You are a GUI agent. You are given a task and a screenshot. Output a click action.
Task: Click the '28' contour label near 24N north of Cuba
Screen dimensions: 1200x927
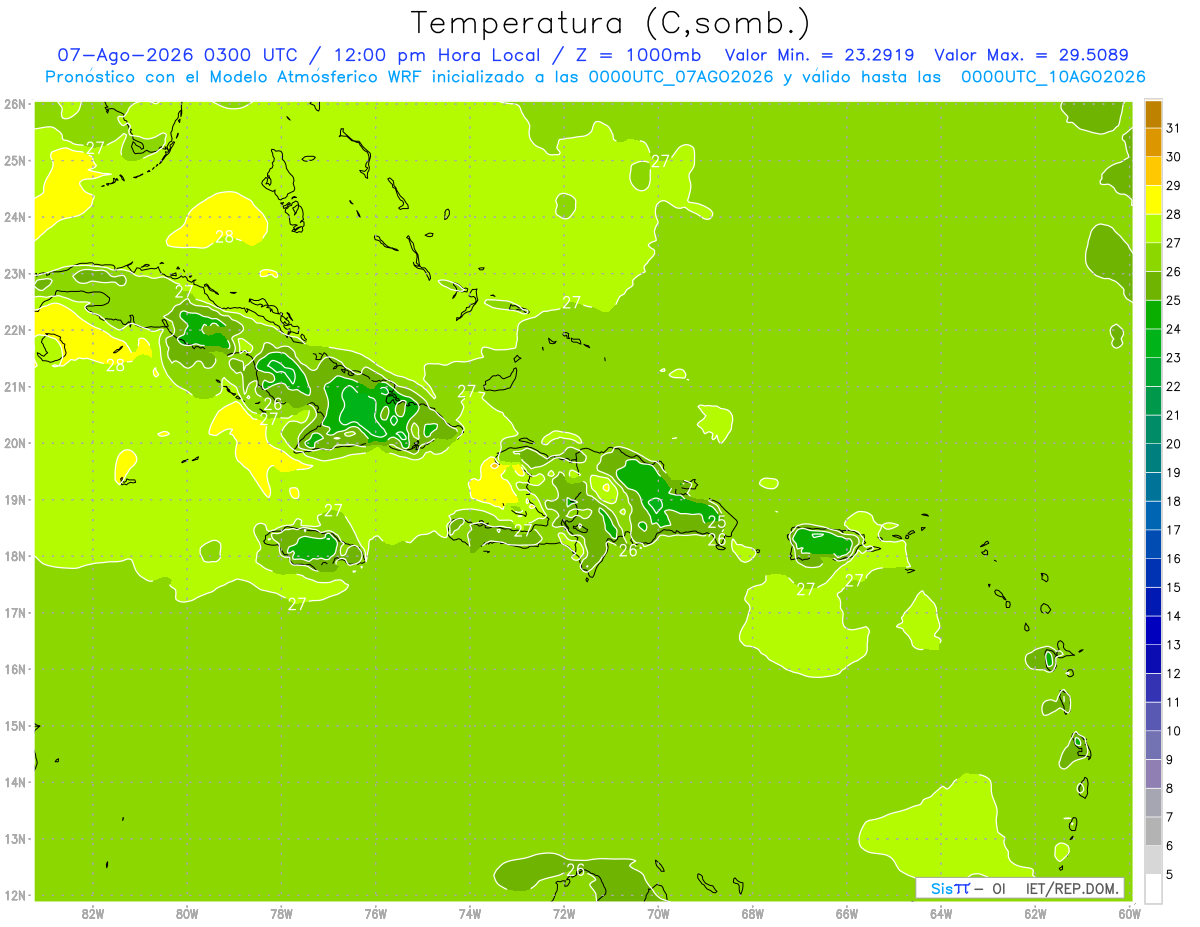click(224, 237)
